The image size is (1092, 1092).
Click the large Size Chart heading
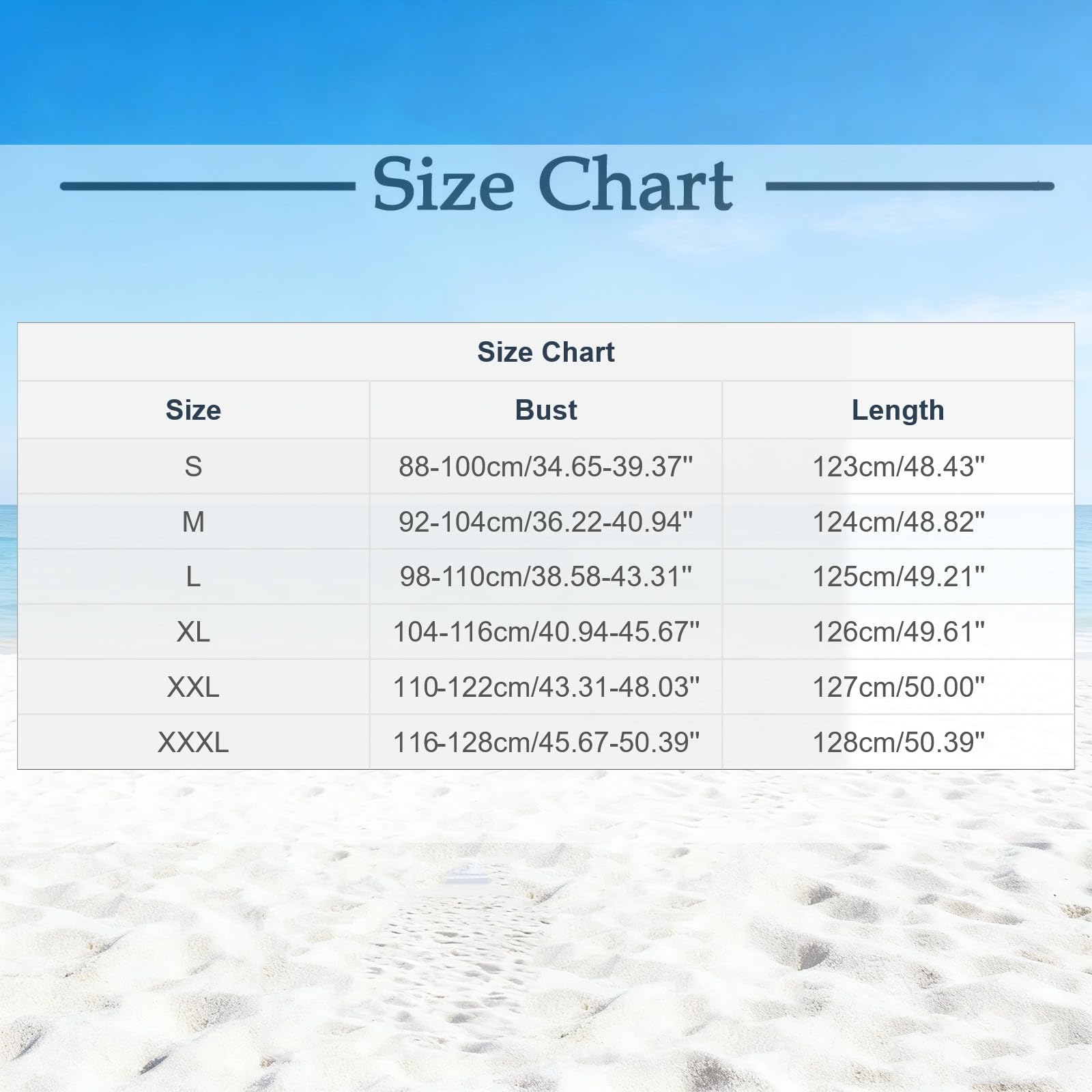coord(553,184)
